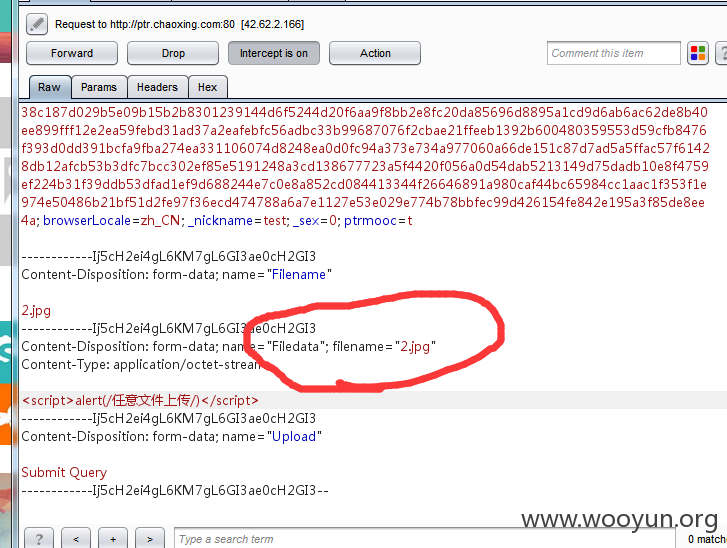Image resolution: width=727 pixels, height=548 pixels.
Task: Switch to the Params tab
Action: (x=99, y=87)
